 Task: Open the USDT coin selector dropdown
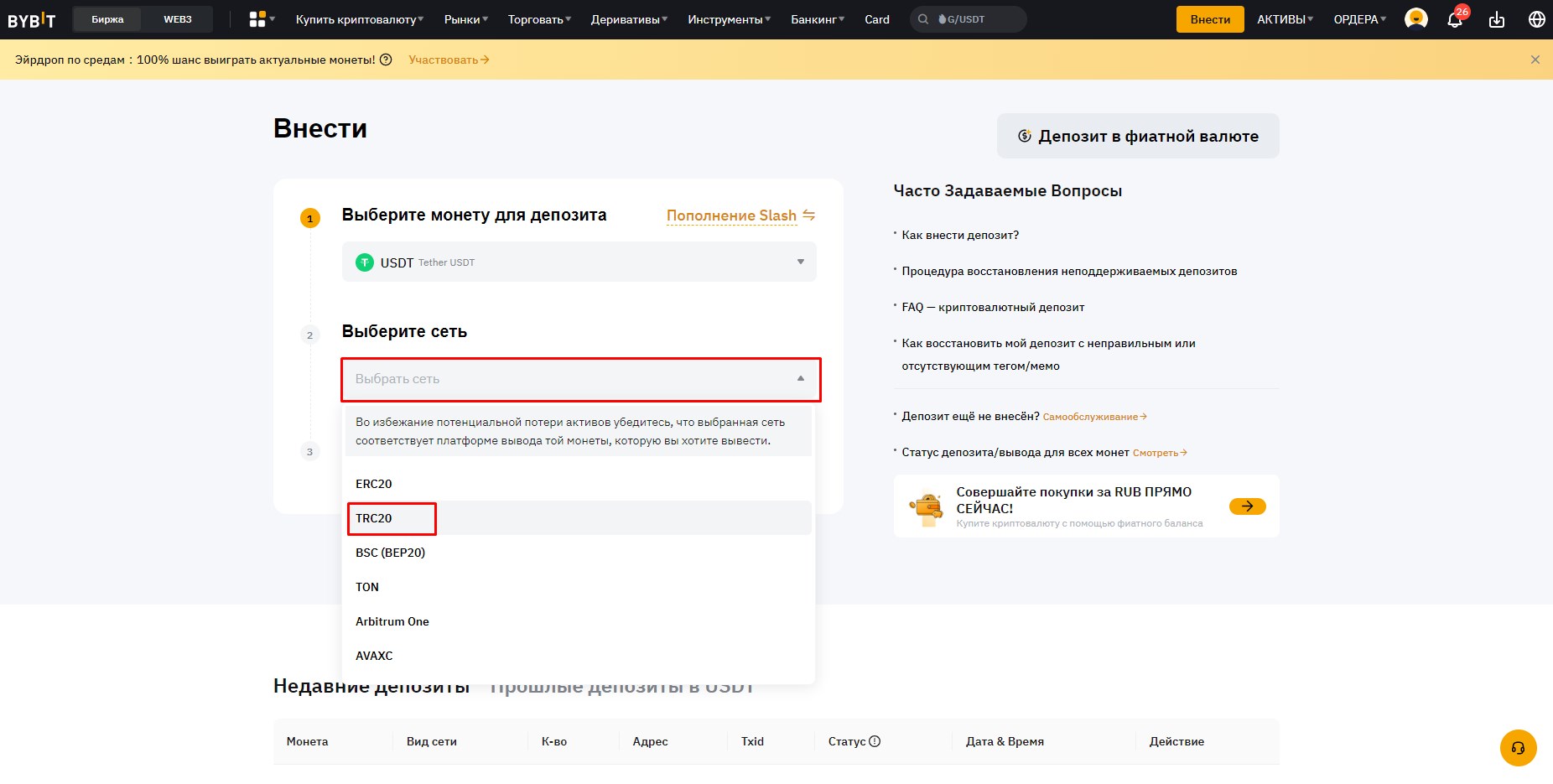click(x=579, y=262)
